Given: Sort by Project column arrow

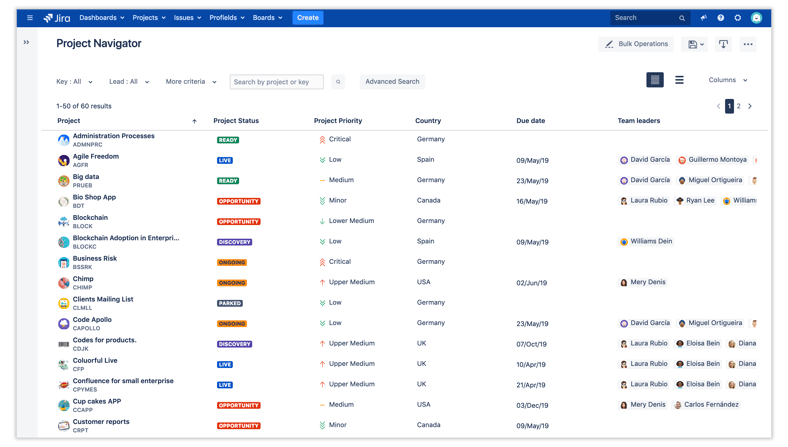Looking at the screenshot, I should (x=194, y=121).
